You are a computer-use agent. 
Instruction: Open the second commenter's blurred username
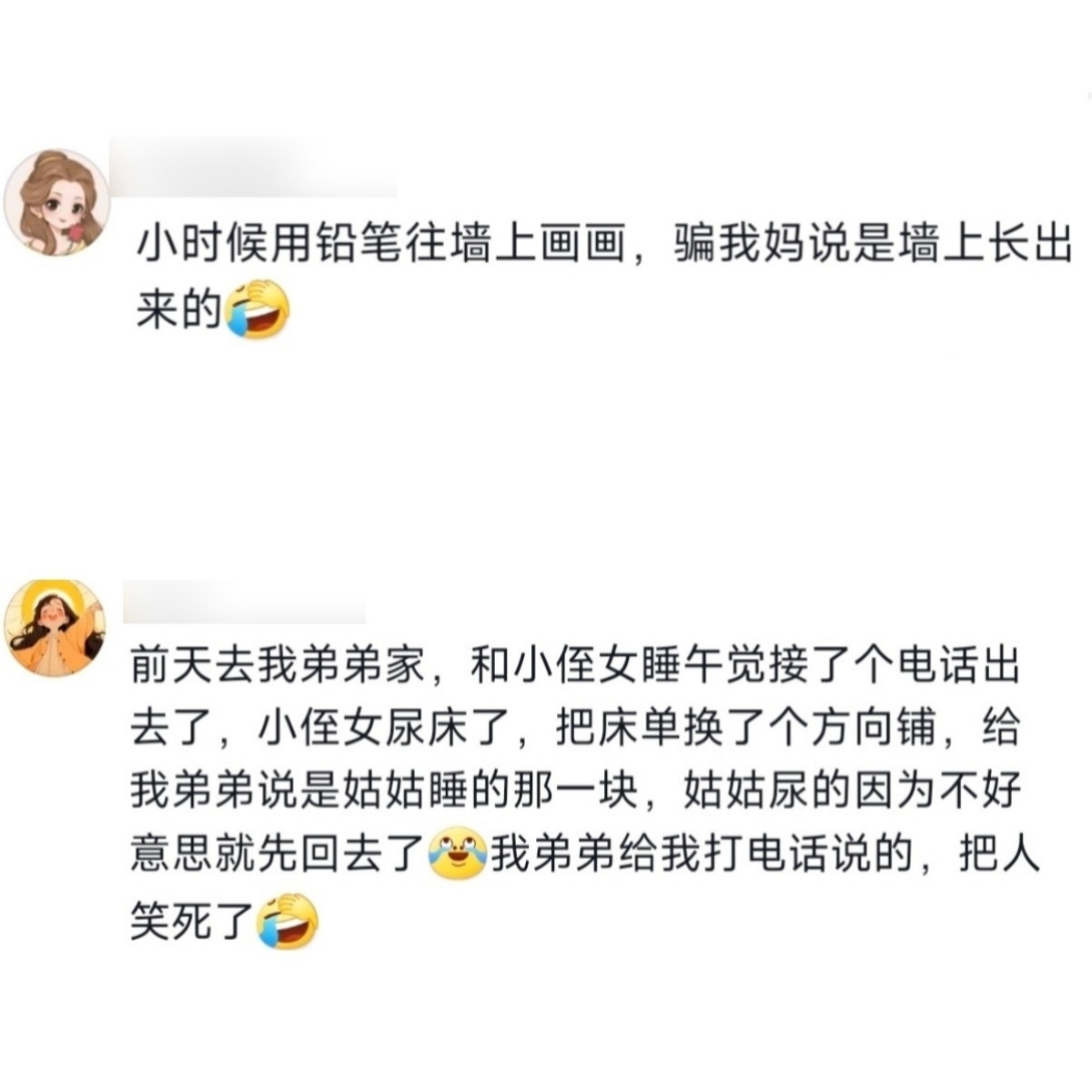243,602
